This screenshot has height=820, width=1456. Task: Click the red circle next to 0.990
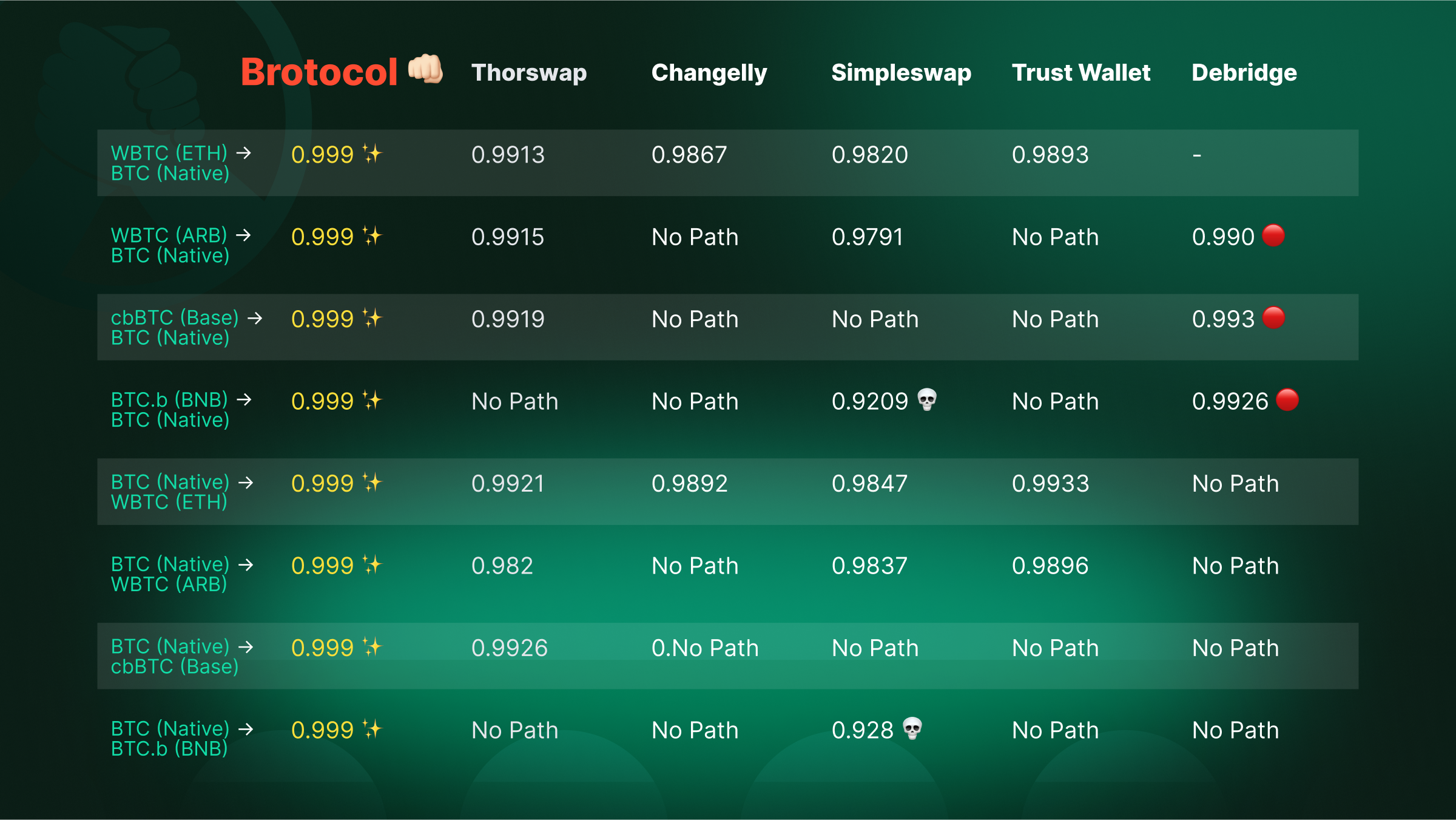(1273, 235)
